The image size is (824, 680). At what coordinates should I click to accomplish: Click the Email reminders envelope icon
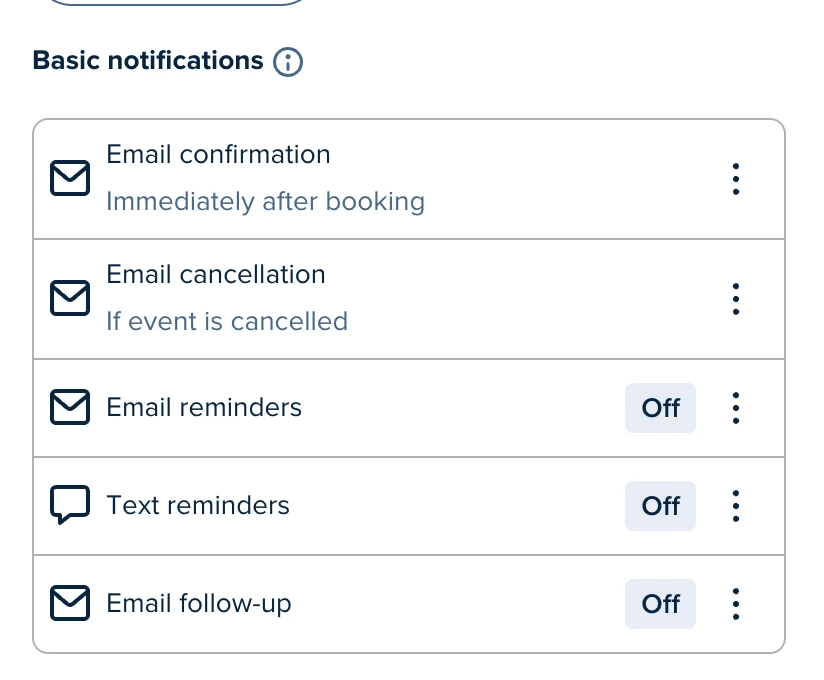tap(70, 407)
